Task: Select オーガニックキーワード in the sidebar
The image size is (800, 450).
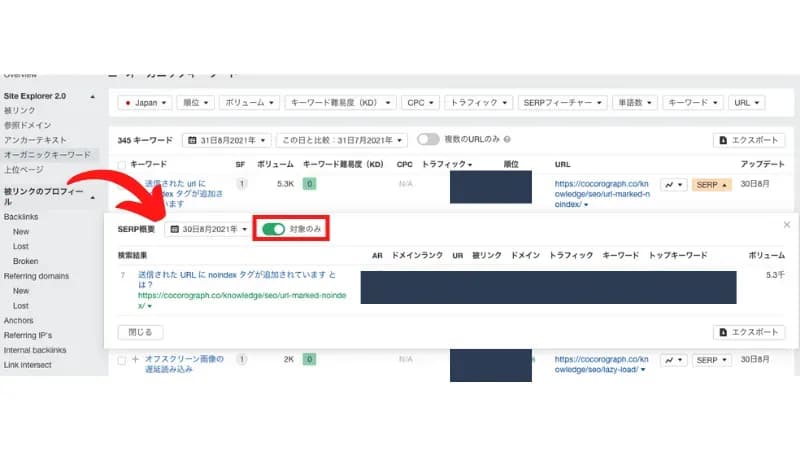Action: [x=47, y=155]
